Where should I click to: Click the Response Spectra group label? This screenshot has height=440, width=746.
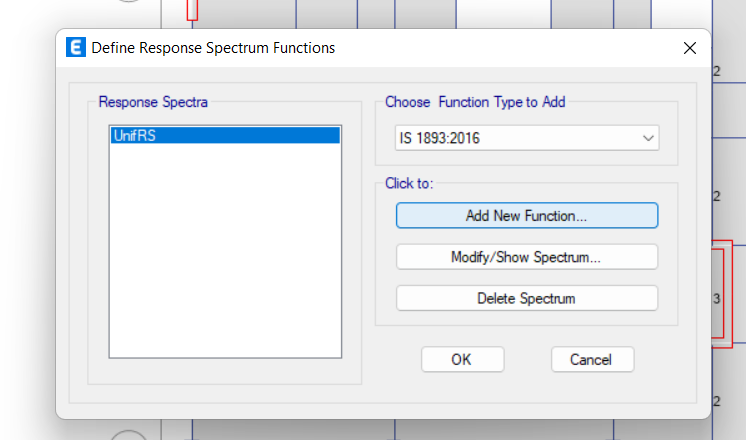tap(153, 102)
